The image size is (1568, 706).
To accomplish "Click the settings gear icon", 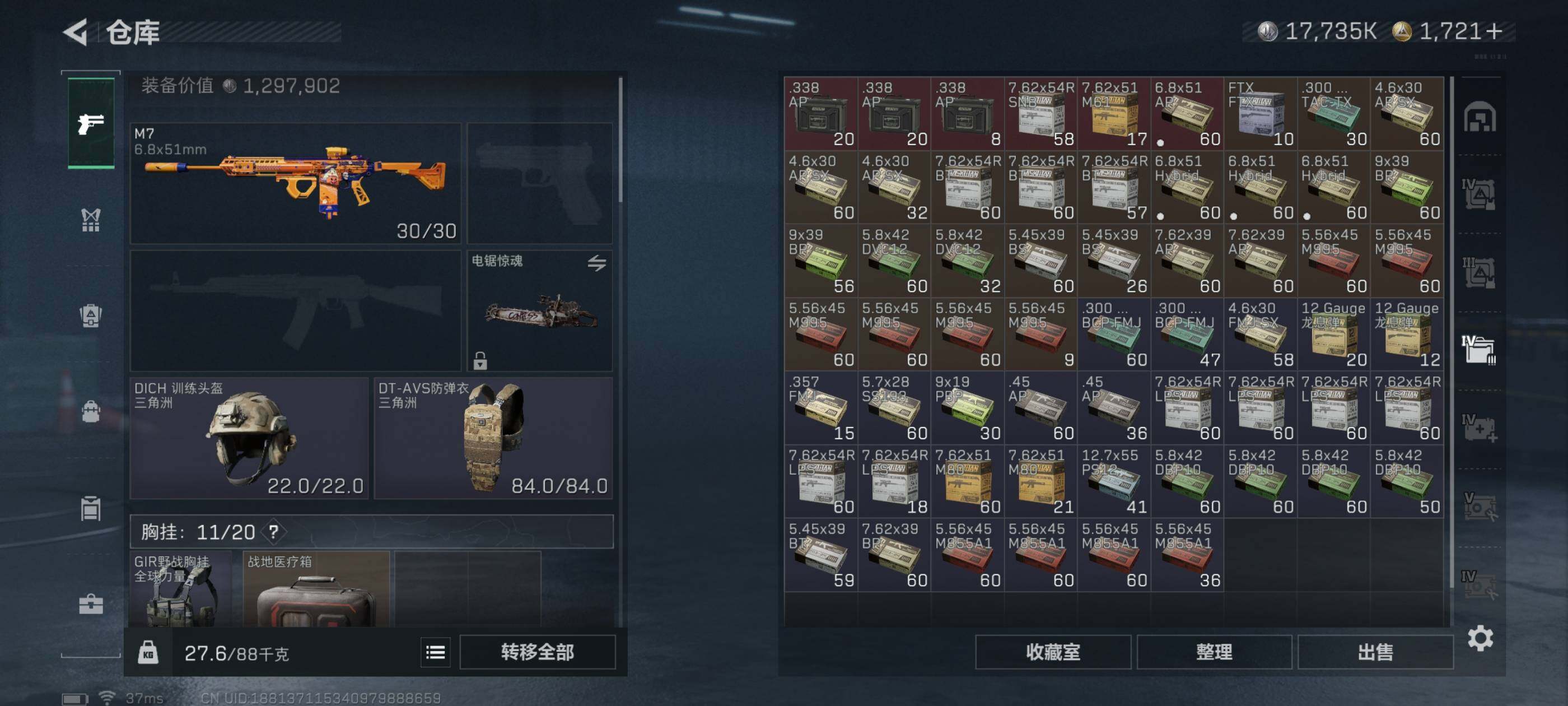I will pos(1480,638).
